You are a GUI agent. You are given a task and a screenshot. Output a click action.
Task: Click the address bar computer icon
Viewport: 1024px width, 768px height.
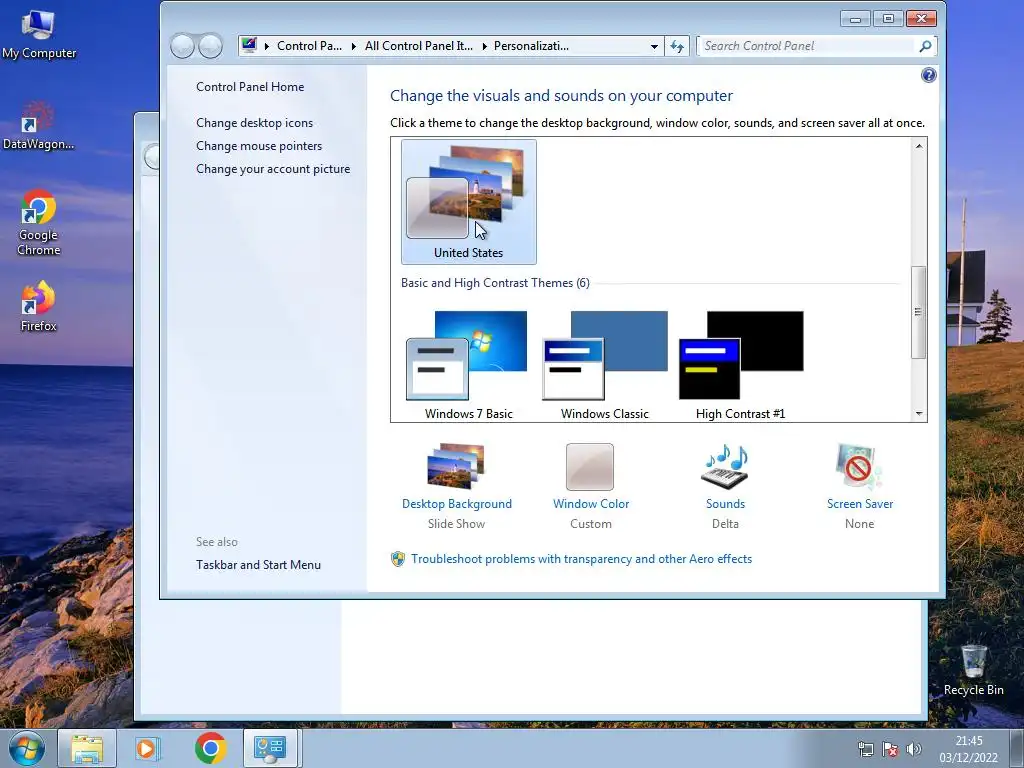pos(249,46)
